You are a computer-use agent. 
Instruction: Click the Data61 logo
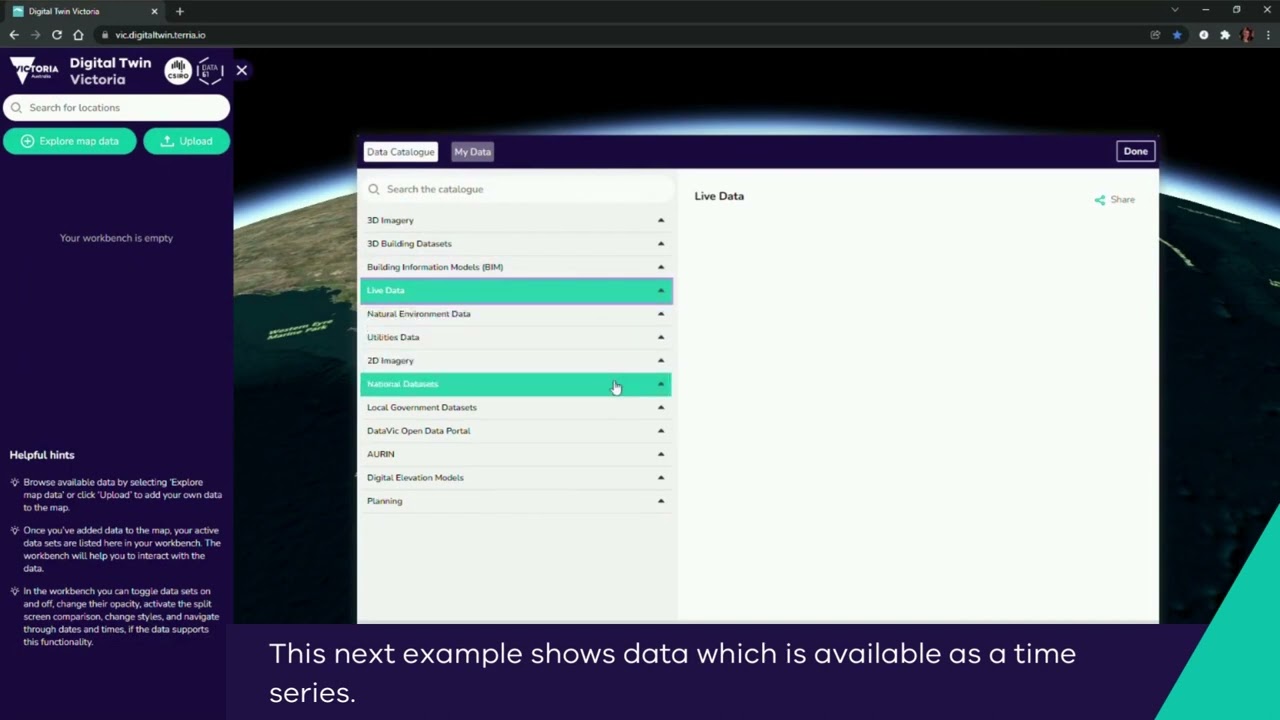coord(210,71)
